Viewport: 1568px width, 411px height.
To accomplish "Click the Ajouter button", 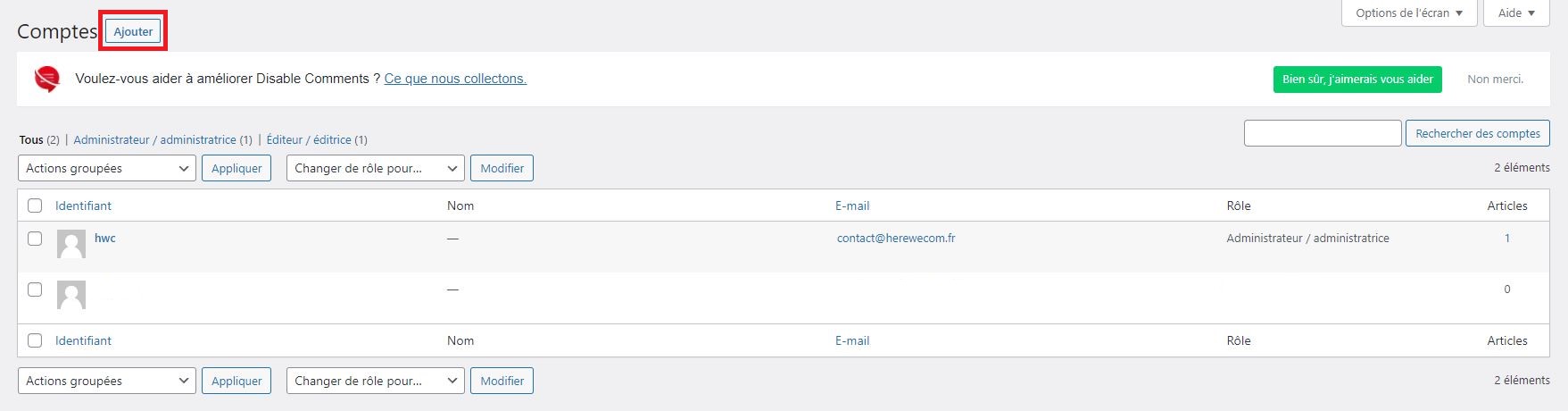I will (x=133, y=31).
